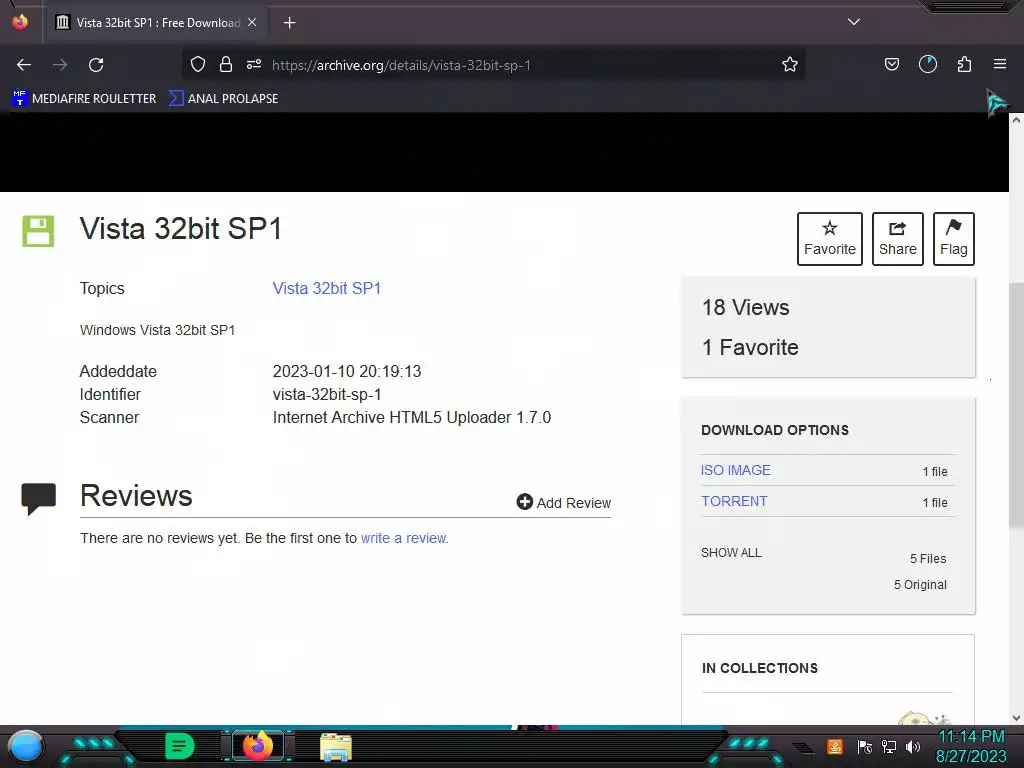The width and height of the screenshot is (1024, 768).
Task: Favorite this item
Action: click(829, 239)
